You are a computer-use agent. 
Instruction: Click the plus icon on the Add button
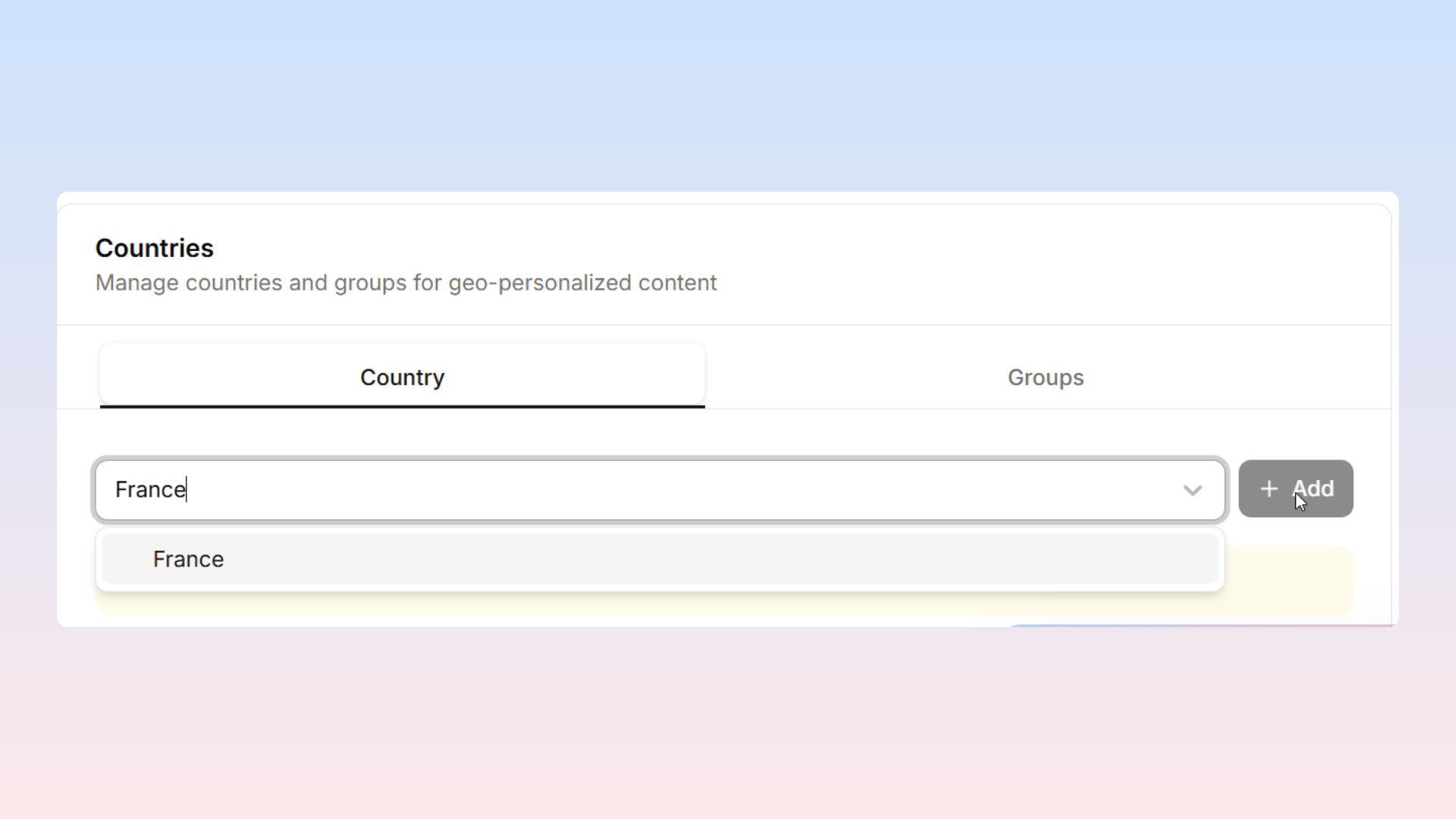[1269, 489]
